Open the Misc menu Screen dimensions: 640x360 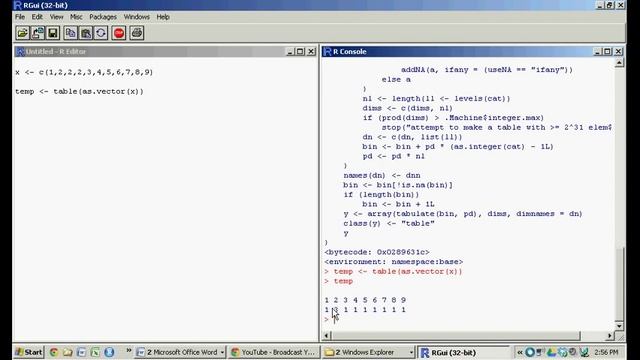[x=76, y=17]
